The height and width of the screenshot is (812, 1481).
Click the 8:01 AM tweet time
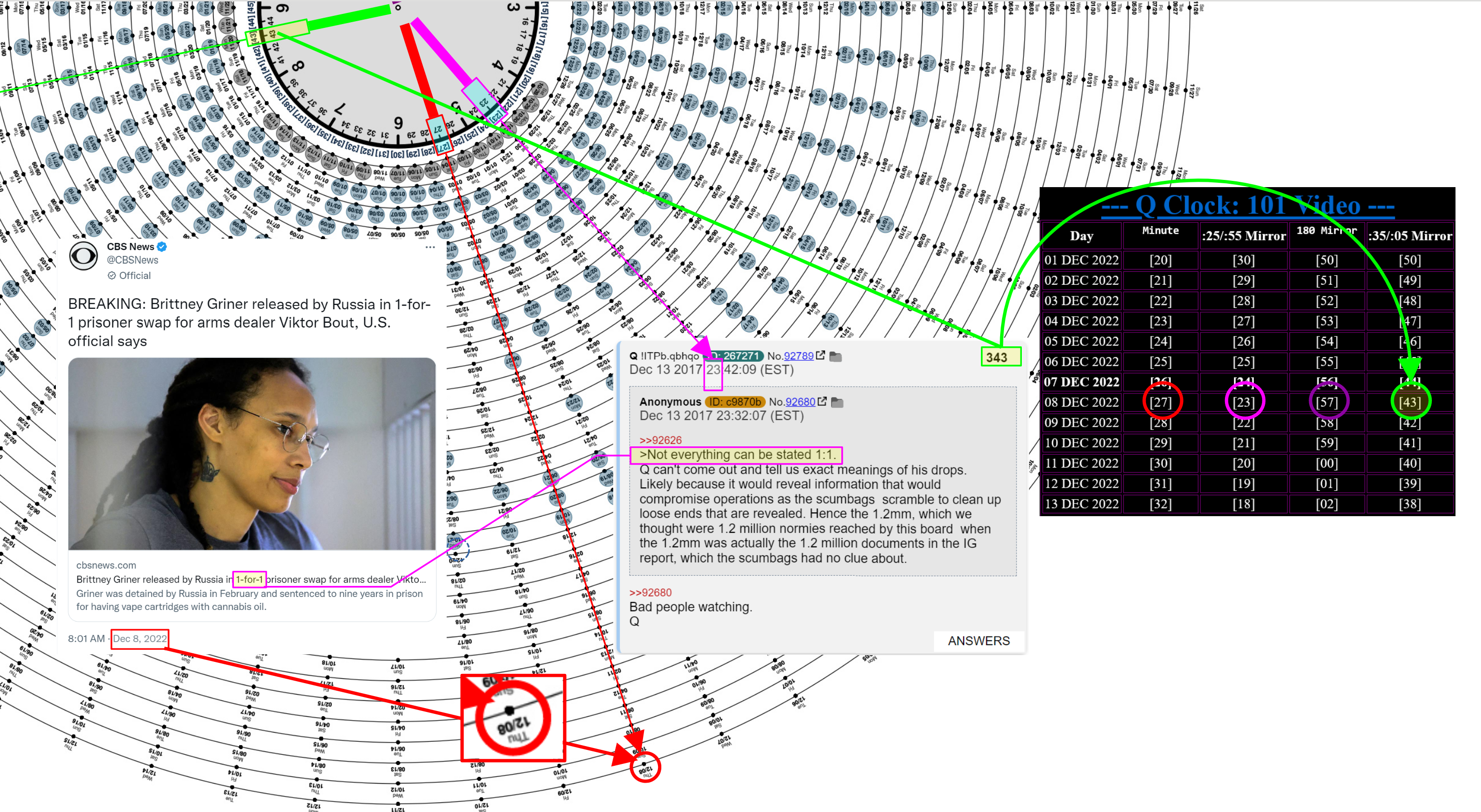point(86,638)
